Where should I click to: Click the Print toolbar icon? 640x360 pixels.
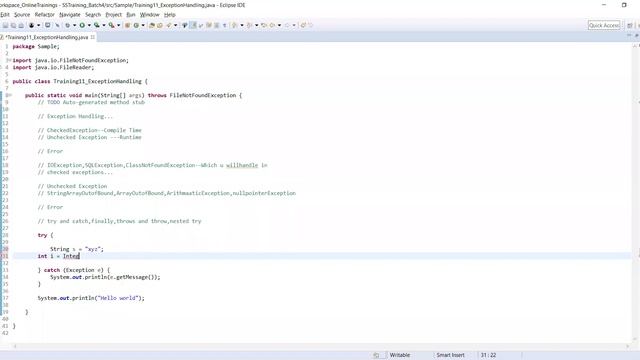(21, 25)
